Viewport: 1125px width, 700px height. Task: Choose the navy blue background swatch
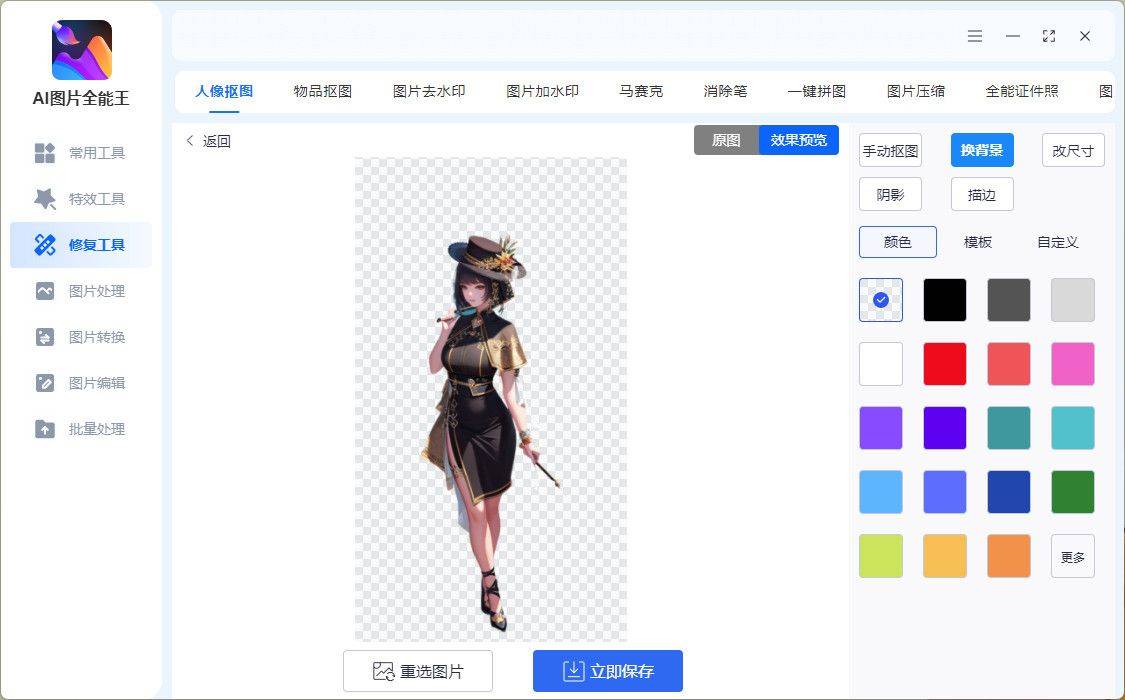tap(1009, 492)
